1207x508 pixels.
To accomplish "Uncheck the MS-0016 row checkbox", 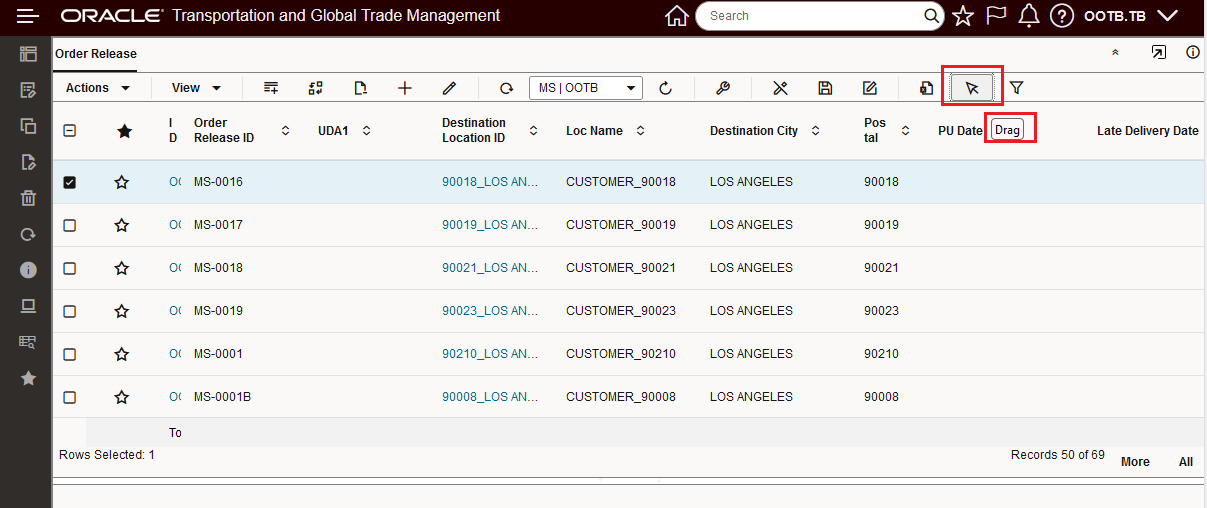I will point(70,182).
